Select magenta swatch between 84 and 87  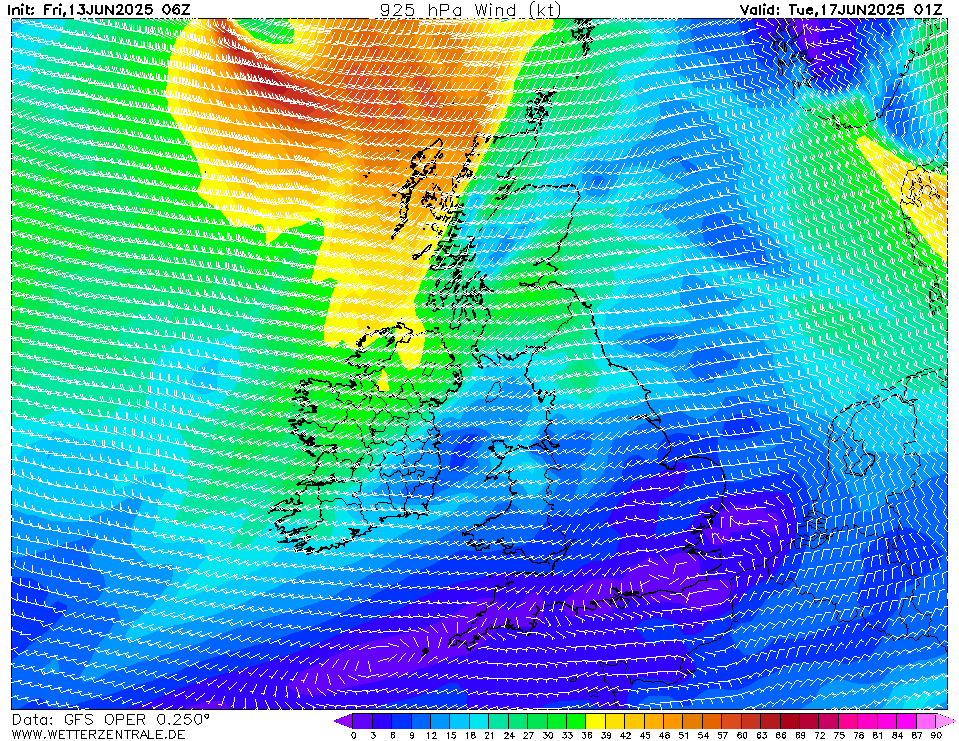(907, 721)
